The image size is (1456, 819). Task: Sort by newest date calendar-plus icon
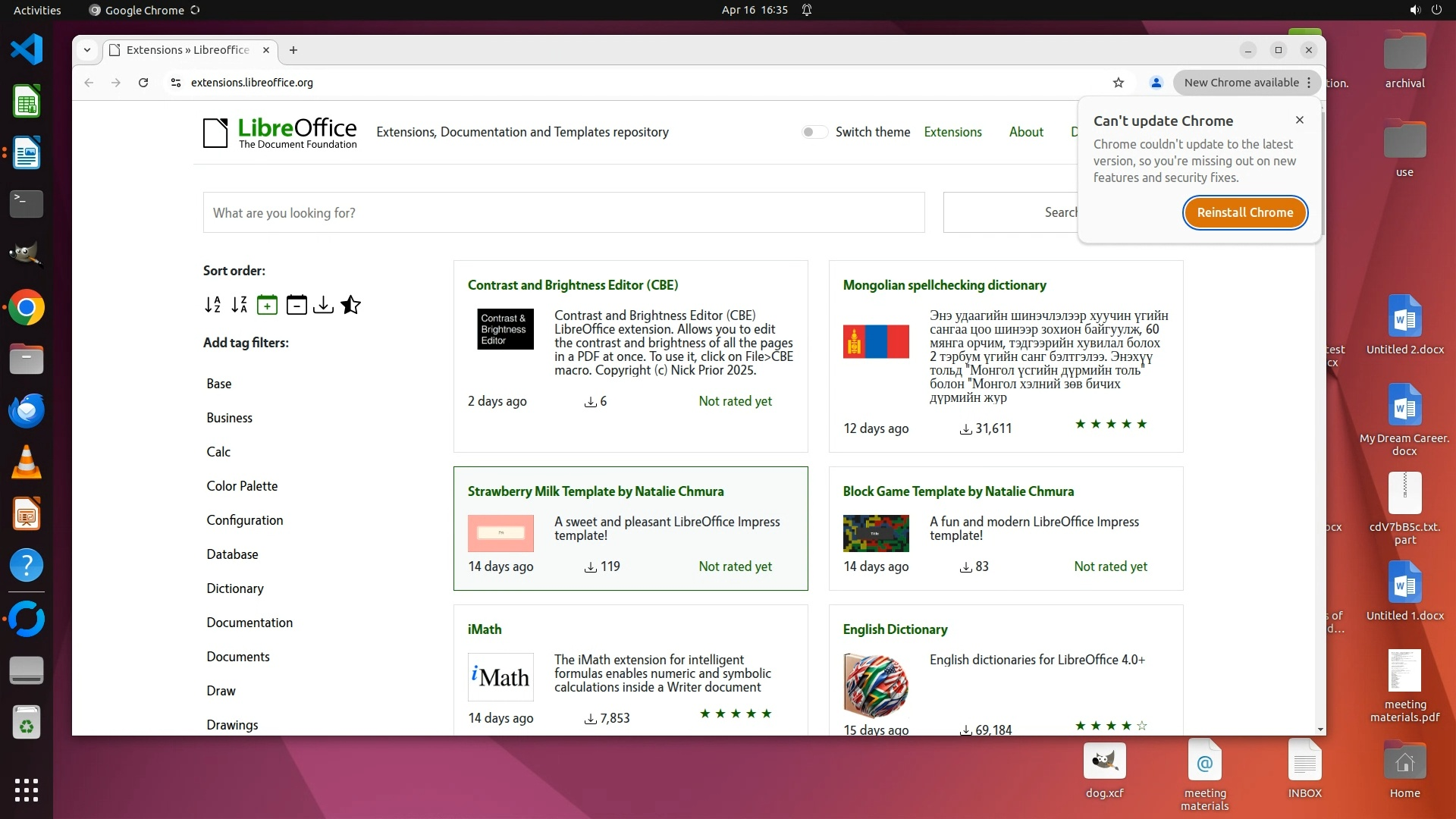coord(267,305)
